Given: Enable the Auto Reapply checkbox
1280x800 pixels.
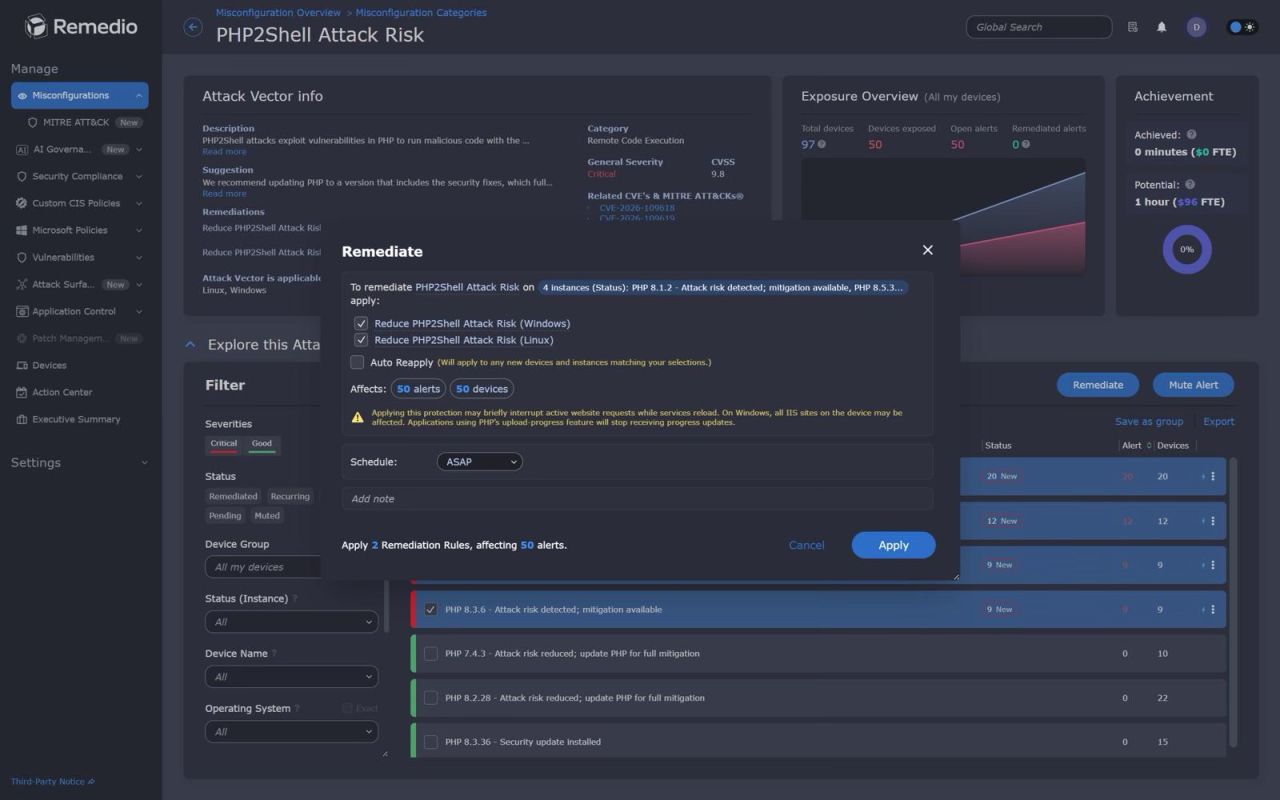Looking at the screenshot, I should 357,362.
